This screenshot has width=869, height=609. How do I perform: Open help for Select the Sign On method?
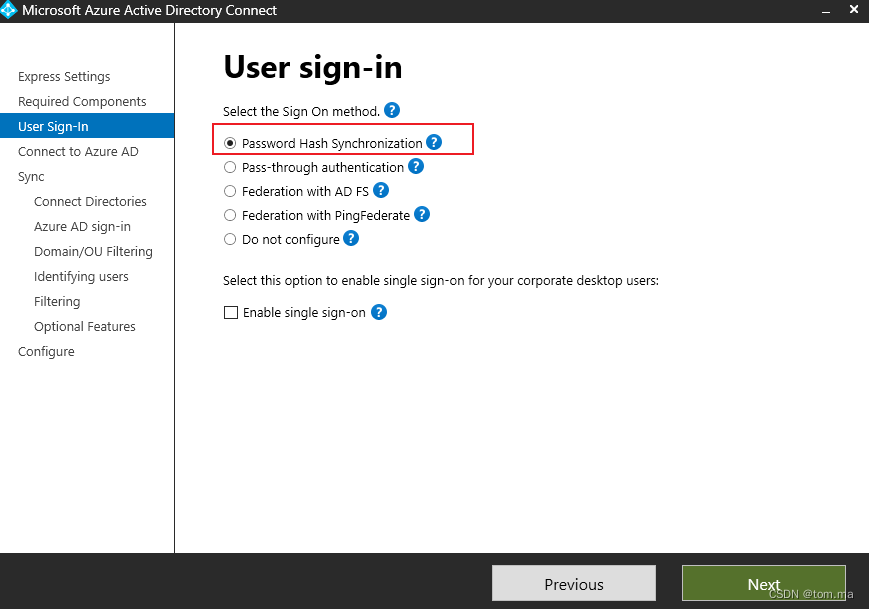[x=392, y=110]
